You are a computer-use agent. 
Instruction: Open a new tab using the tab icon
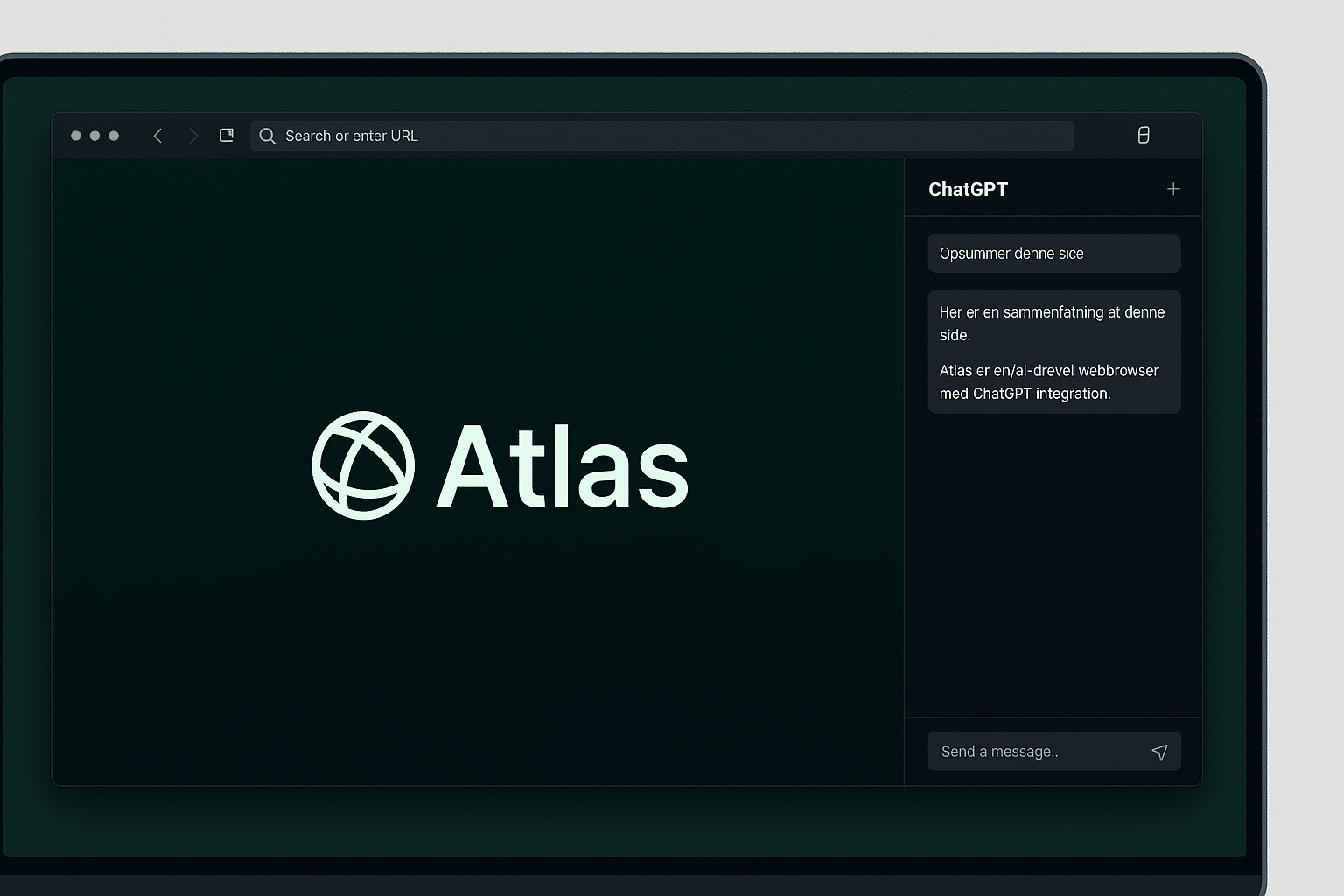click(226, 135)
